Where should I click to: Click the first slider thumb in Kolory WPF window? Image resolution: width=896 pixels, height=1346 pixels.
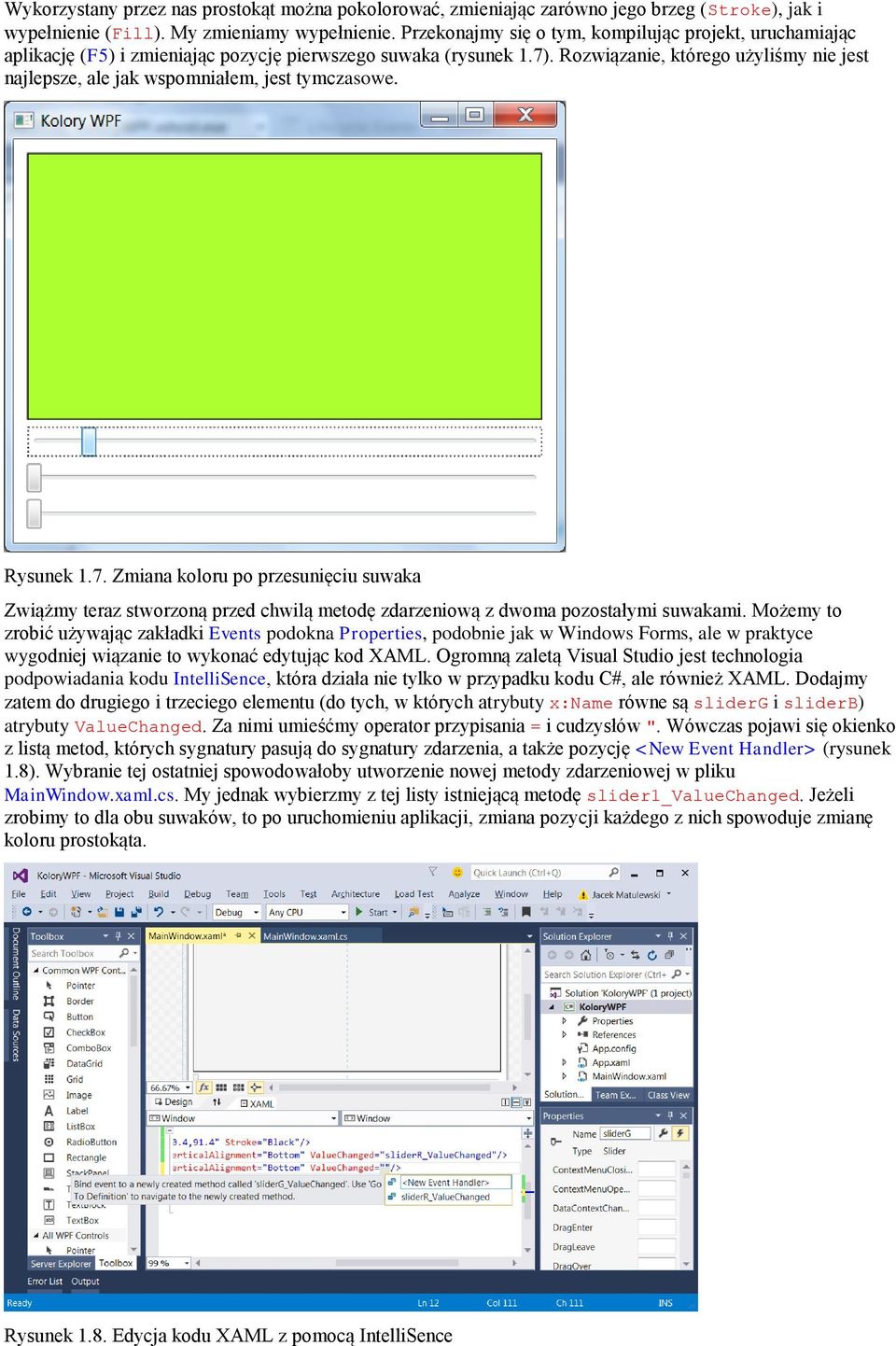click(x=89, y=442)
